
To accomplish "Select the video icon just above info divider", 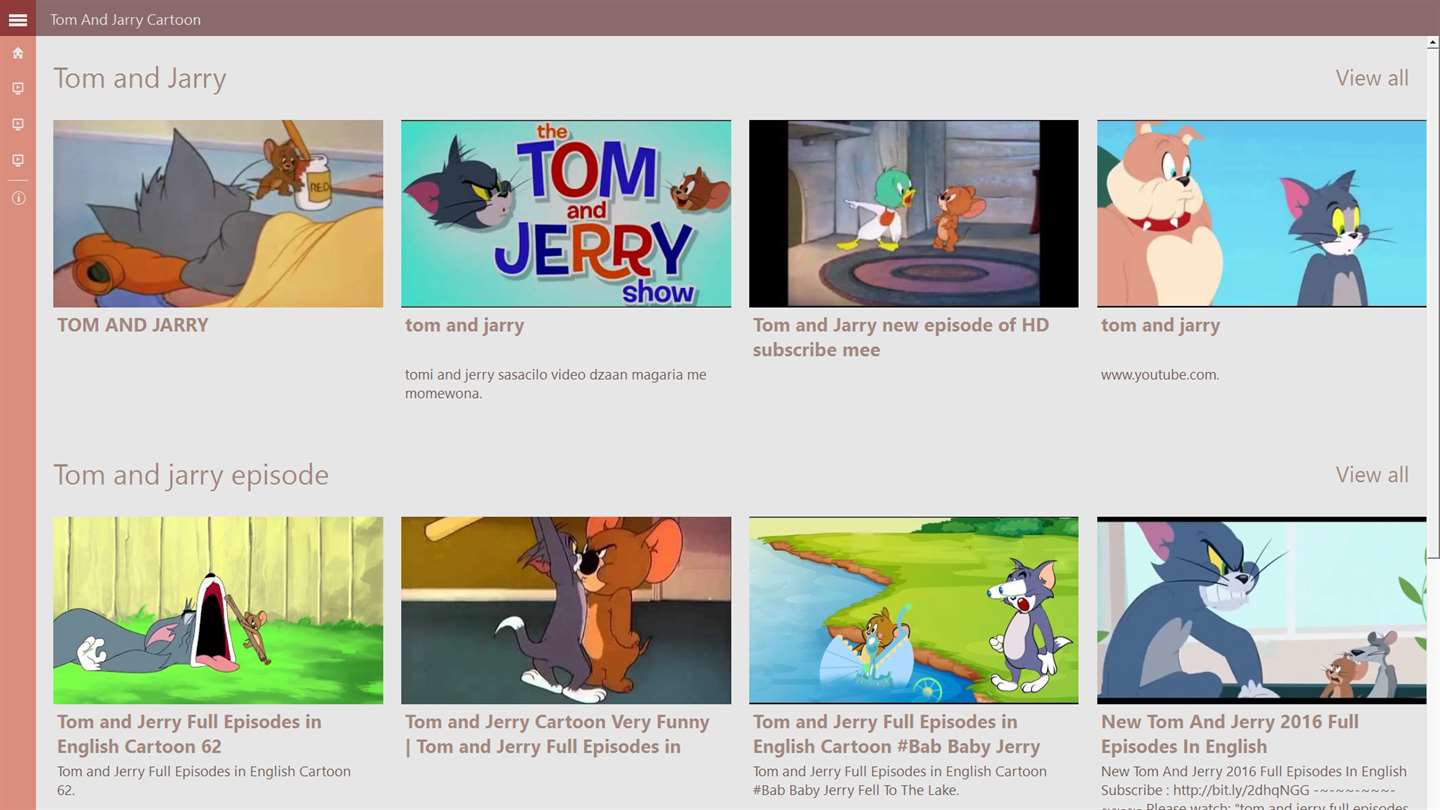I will pyautogui.click(x=18, y=161).
